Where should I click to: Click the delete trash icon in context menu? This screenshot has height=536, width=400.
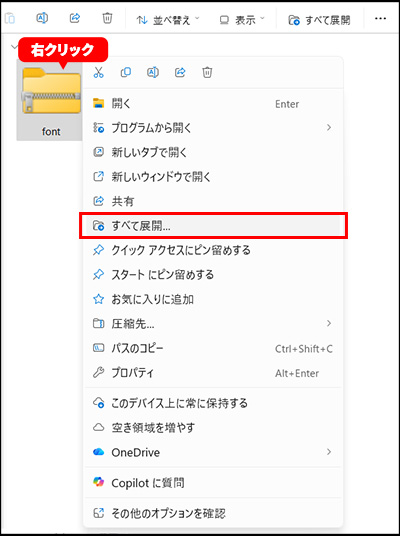point(207,72)
